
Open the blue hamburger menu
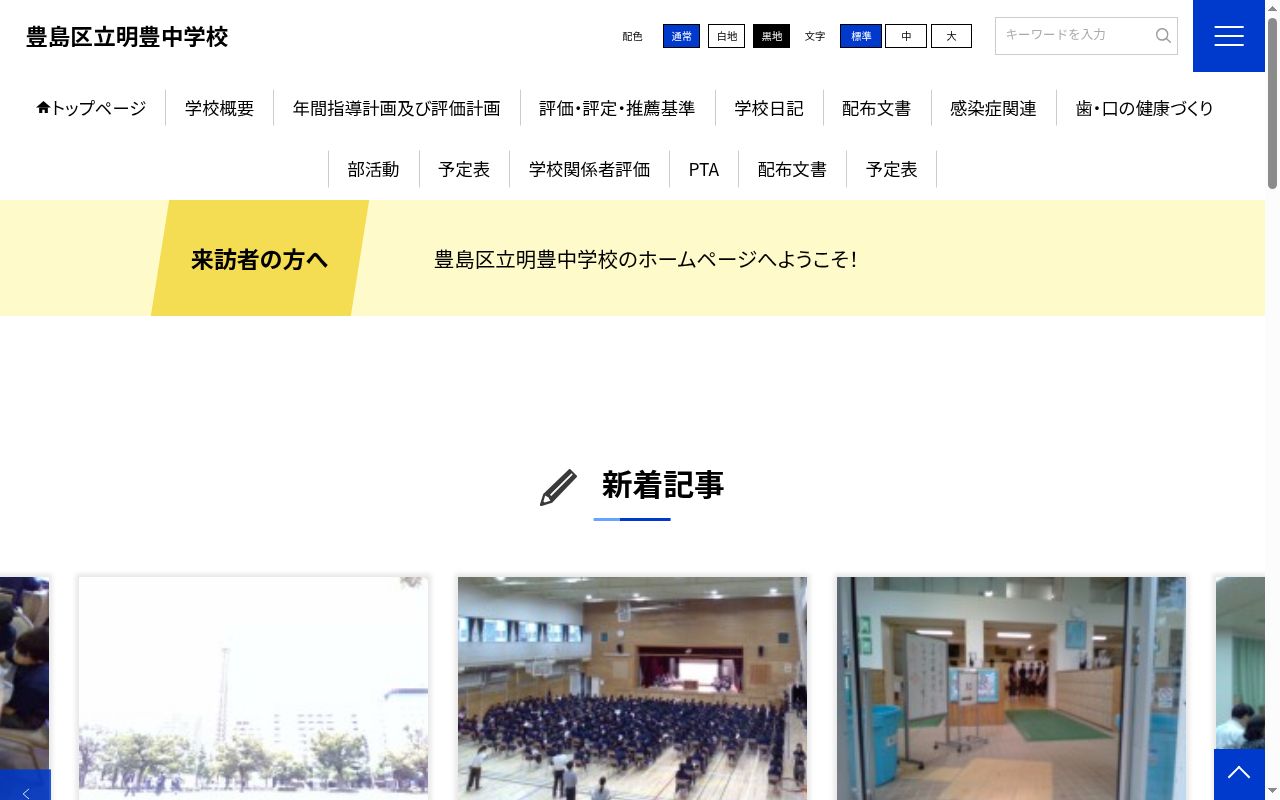point(1228,36)
